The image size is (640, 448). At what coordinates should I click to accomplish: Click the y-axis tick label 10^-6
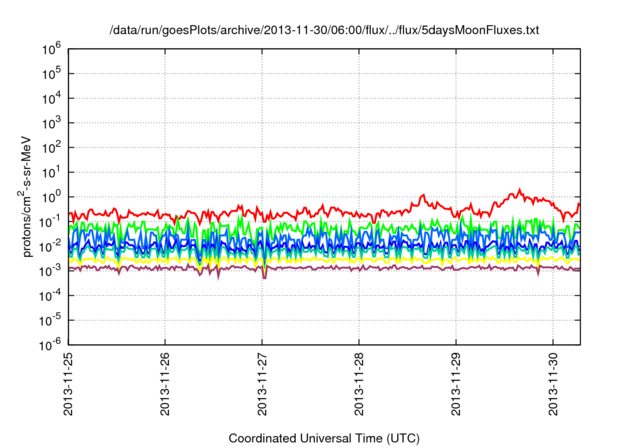(50, 346)
